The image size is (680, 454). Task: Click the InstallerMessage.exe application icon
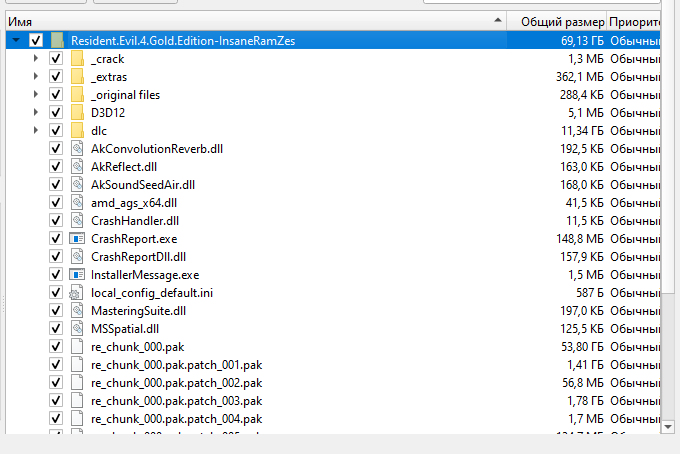pos(77,274)
